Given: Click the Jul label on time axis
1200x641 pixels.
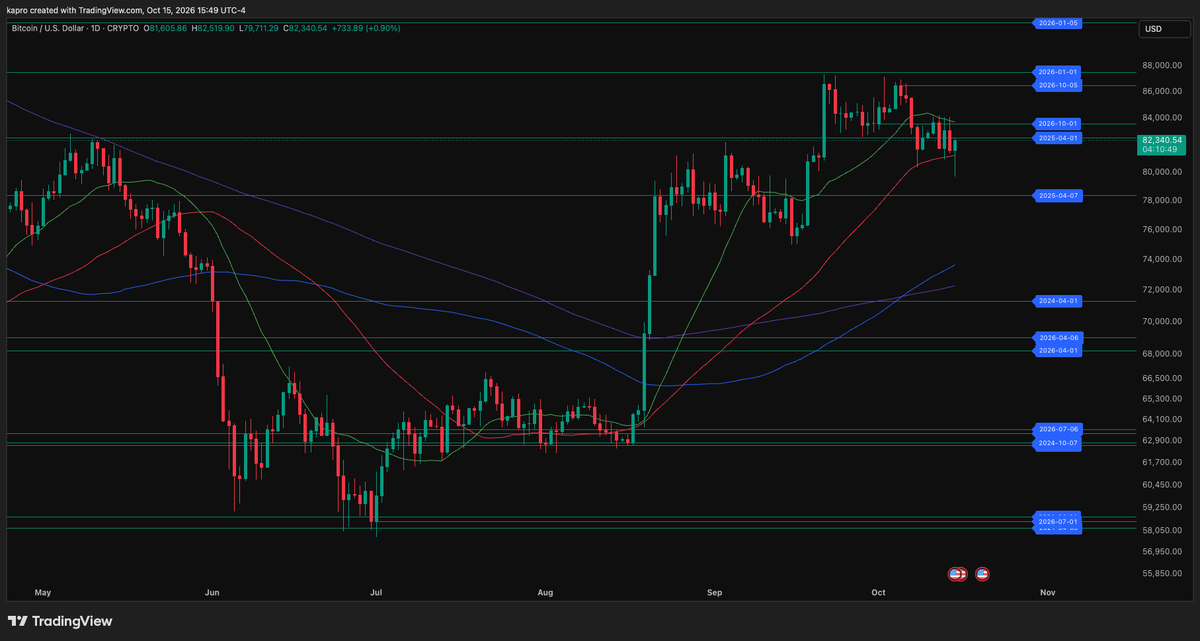Looking at the screenshot, I should point(376,593).
